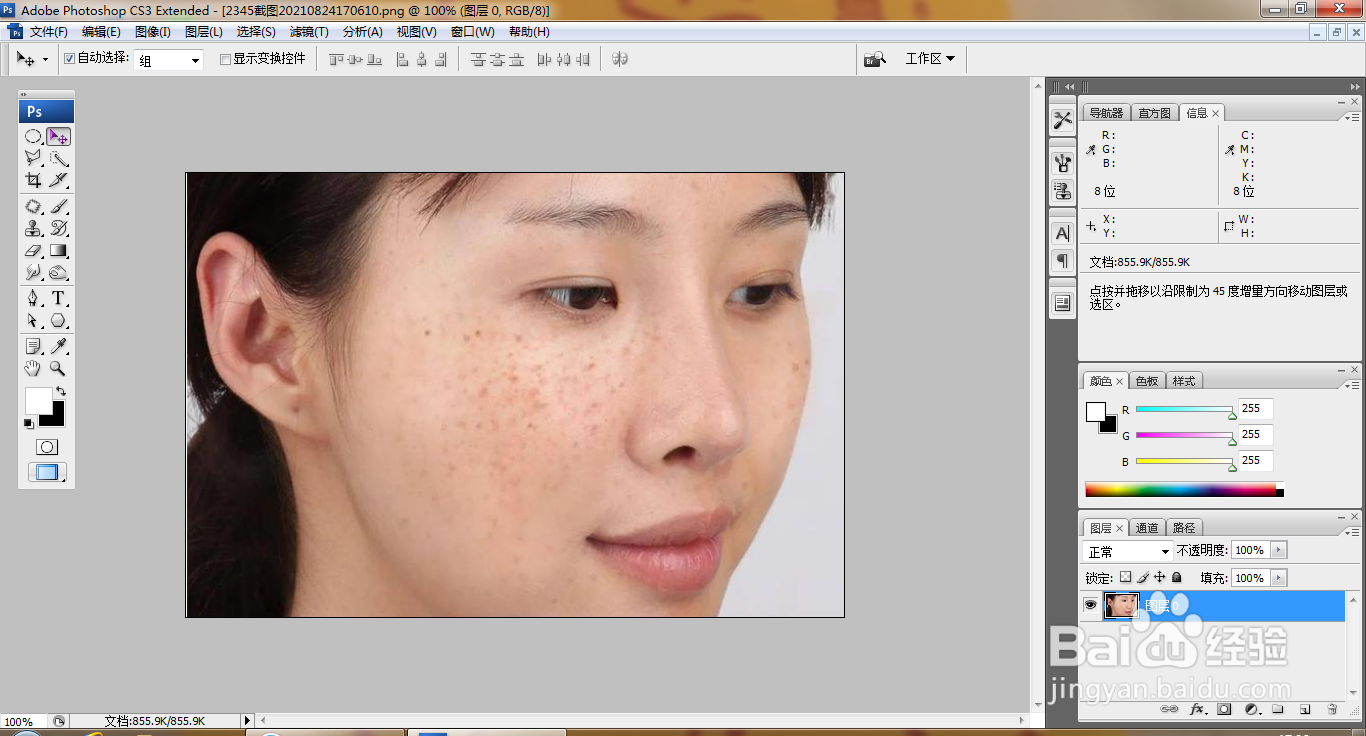Select the Eyedropper tool
1366x736 pixels.
coord(59,346)
